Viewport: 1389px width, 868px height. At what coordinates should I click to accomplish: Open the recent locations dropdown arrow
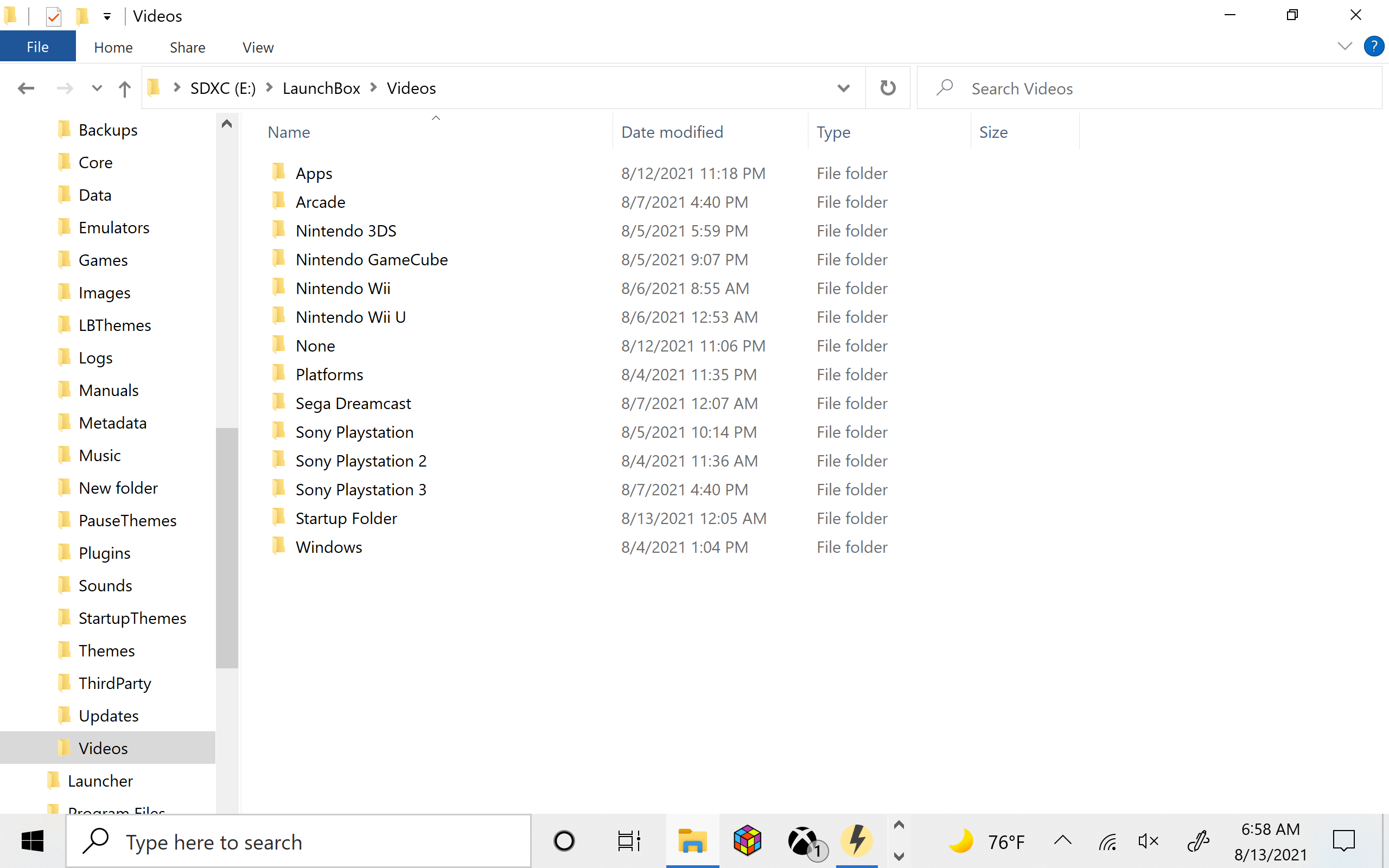click(x=97, y=88)
